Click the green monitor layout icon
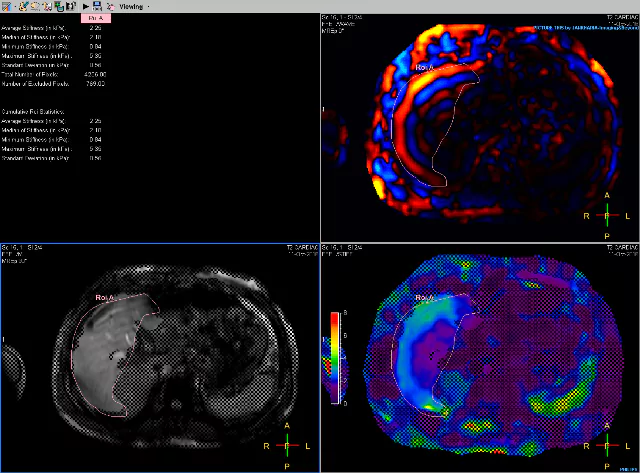 58,6
